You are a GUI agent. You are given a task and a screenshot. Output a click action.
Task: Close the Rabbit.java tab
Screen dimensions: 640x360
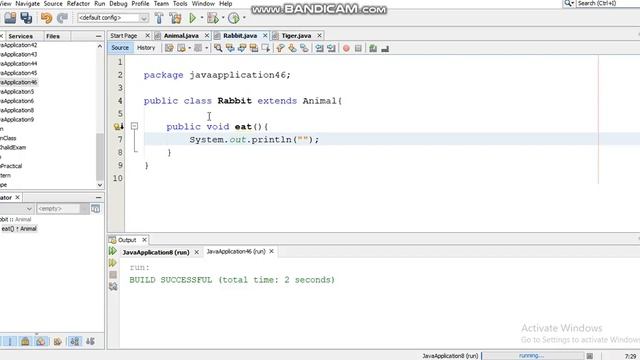tap(265, 36)
